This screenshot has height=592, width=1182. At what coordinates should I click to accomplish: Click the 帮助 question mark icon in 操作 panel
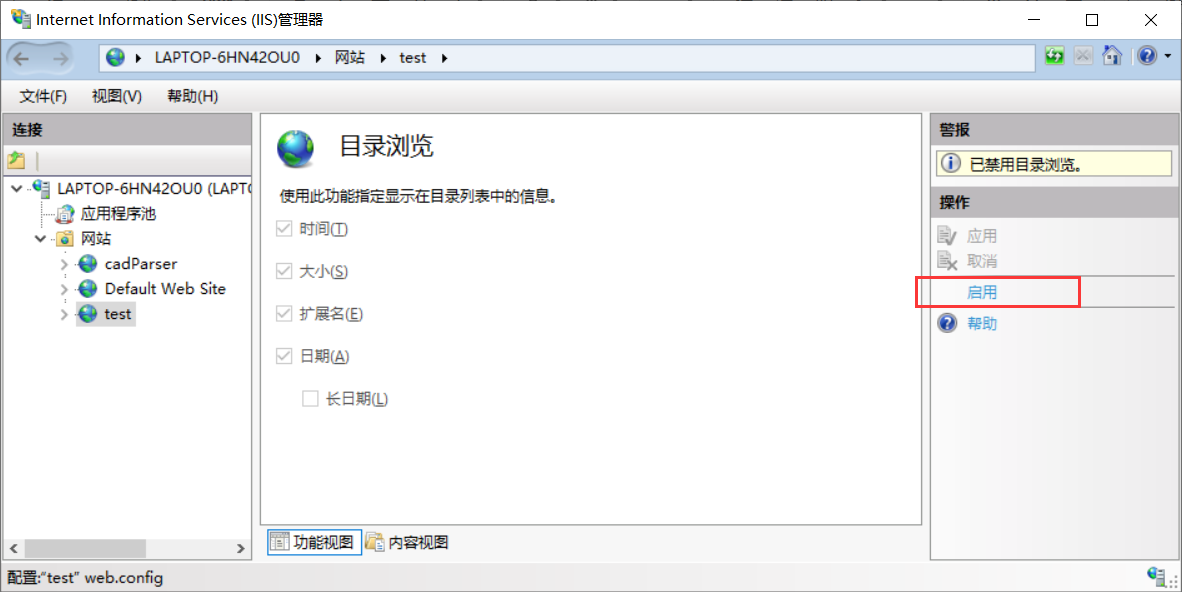(x=947, y=322)
